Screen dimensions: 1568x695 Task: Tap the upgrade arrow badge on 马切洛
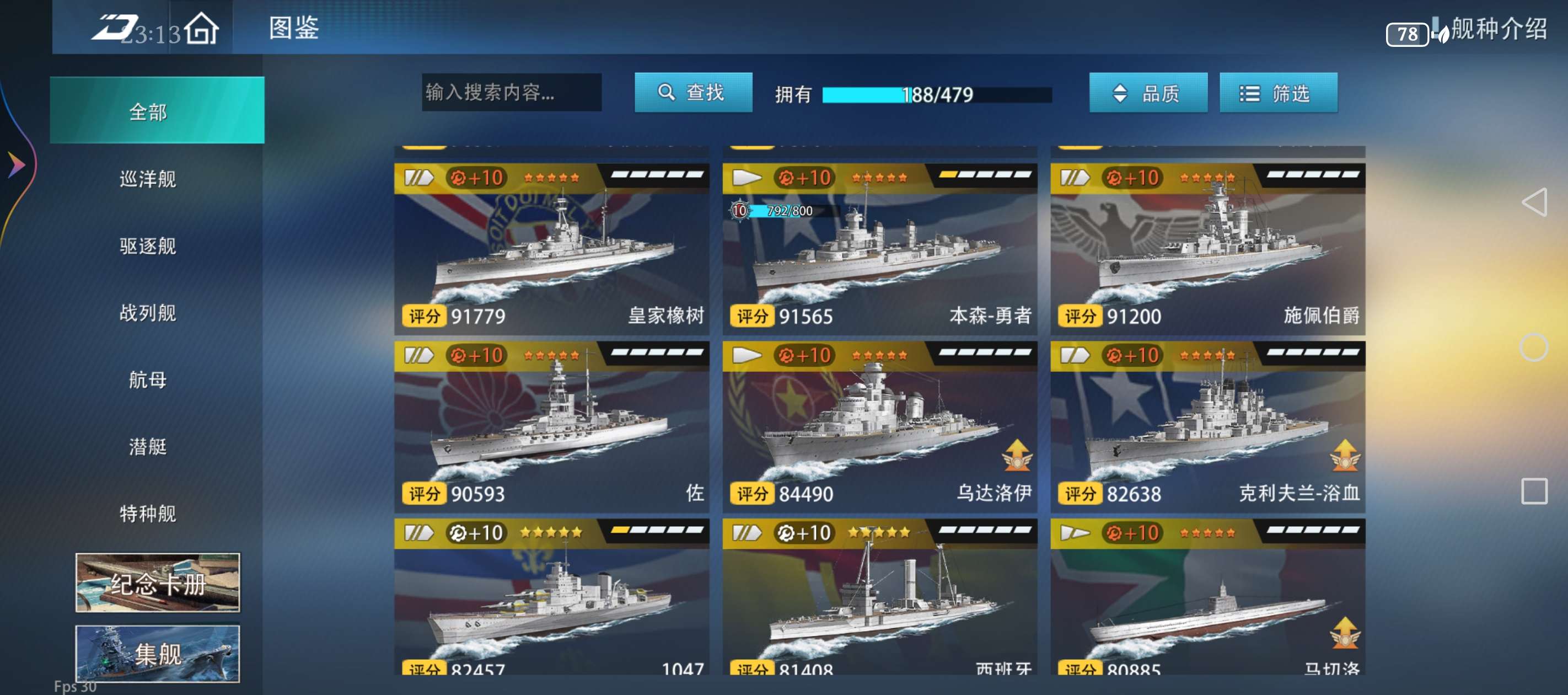coord(1345,632)
